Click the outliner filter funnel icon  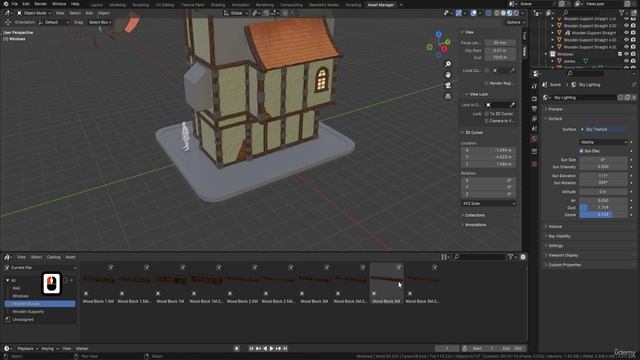coord(622,13)
